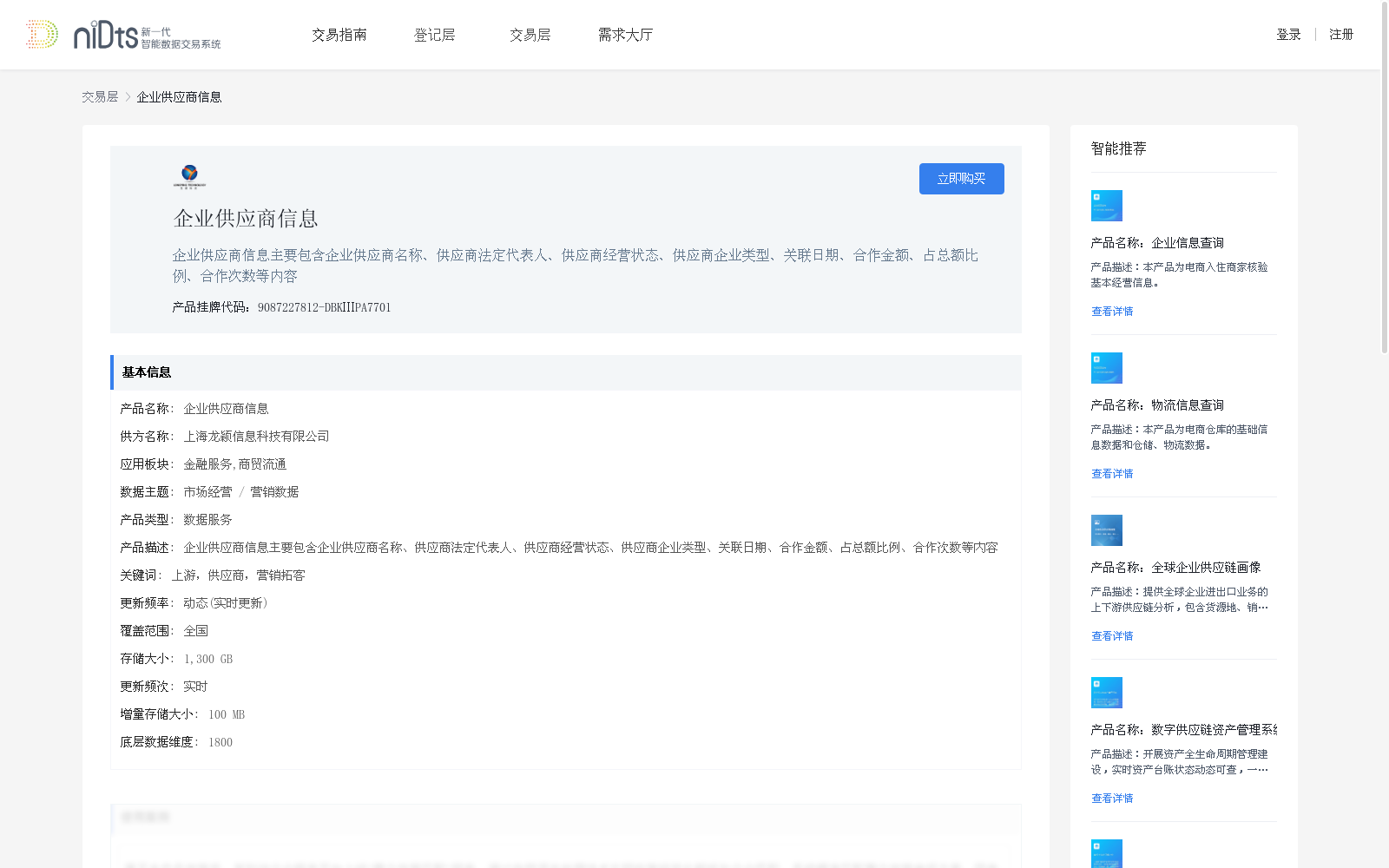The height and width of the screenshot is (868, 1389).
Task: Click the incremental storage value 100 MB
Action: tap(227, 714)
